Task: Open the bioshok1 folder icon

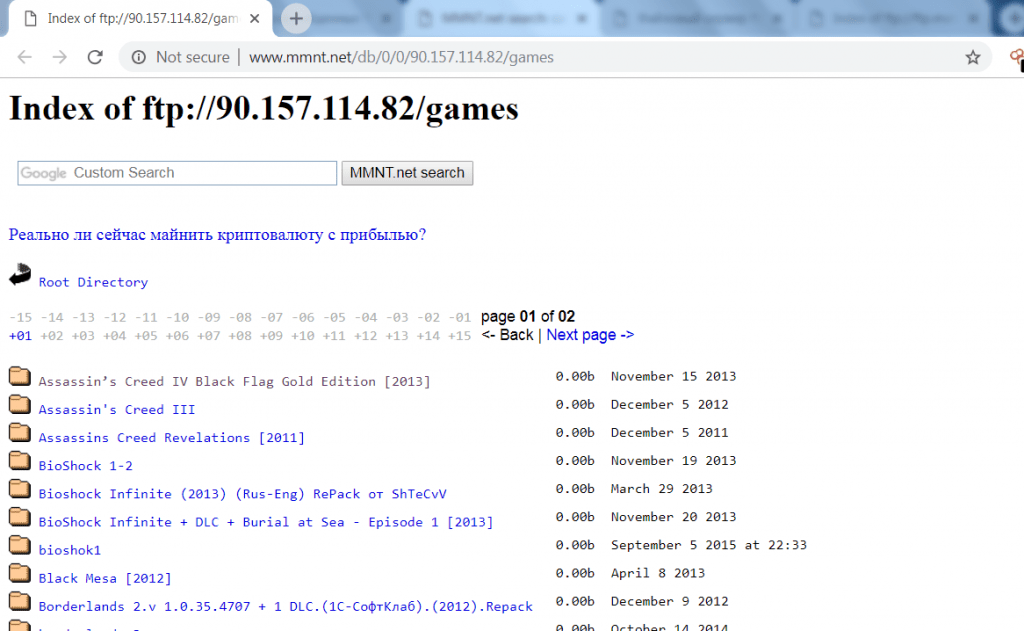Action: [19, 548]
